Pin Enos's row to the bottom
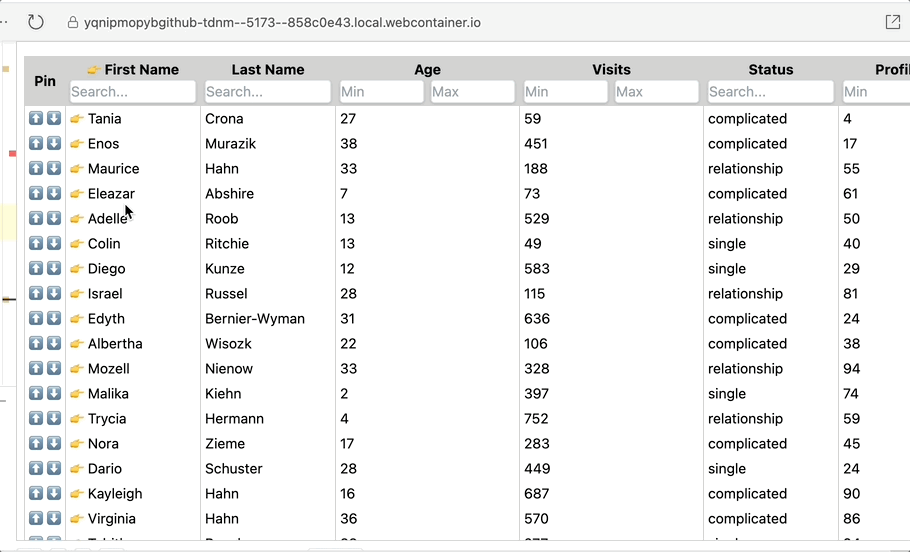This screenshot has height=552, width=910. coord(54,143)
